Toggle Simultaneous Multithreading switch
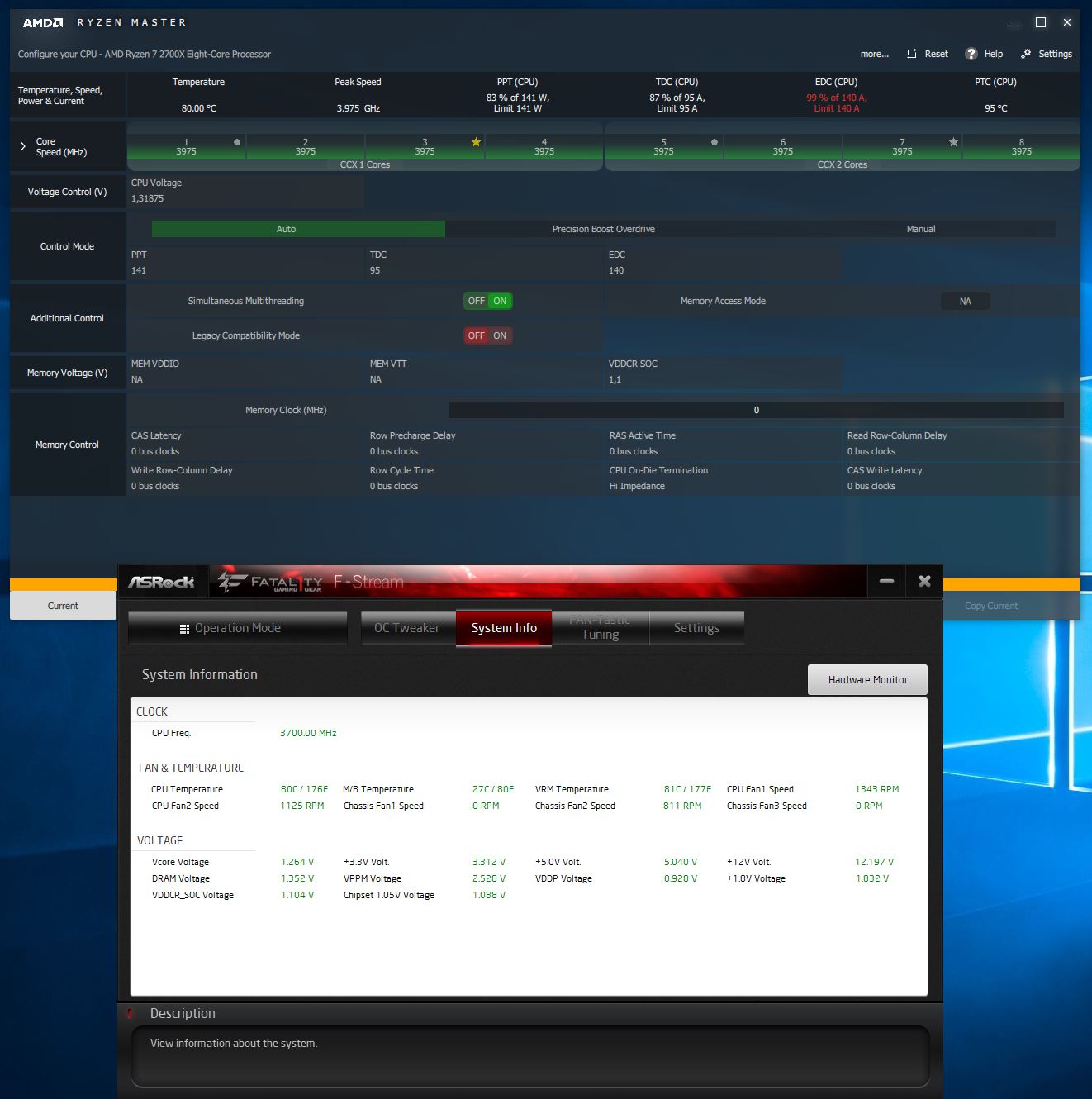 click(x=488, y=301)
